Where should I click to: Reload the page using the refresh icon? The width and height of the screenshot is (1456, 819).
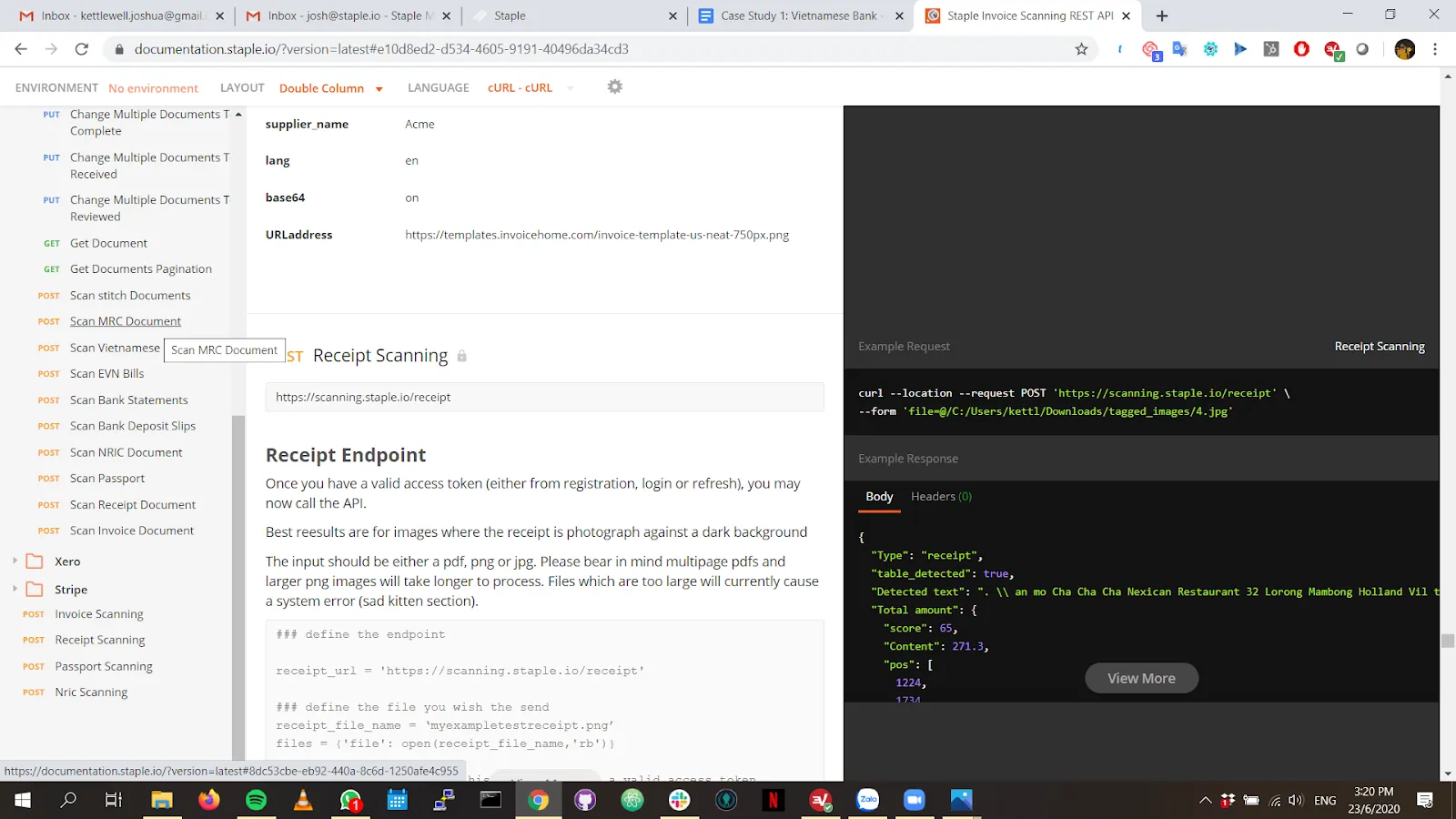82,49
